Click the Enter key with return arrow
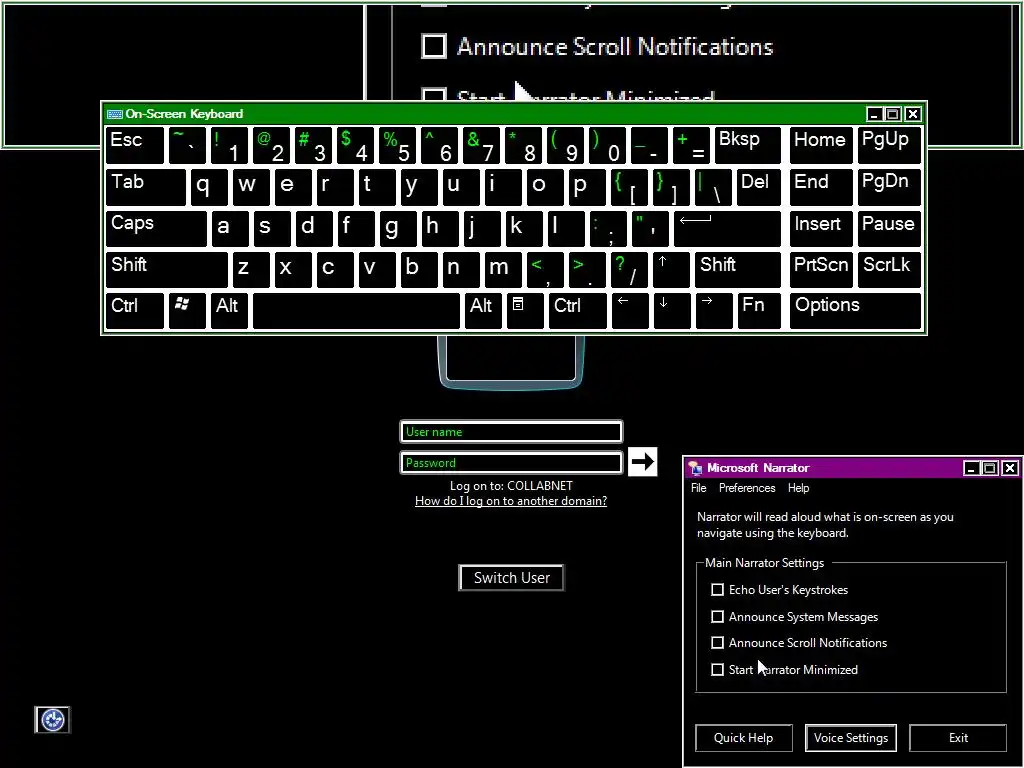Image resolution: width=1024 pixels, height=768 pixels. click(x=727, y=228)
